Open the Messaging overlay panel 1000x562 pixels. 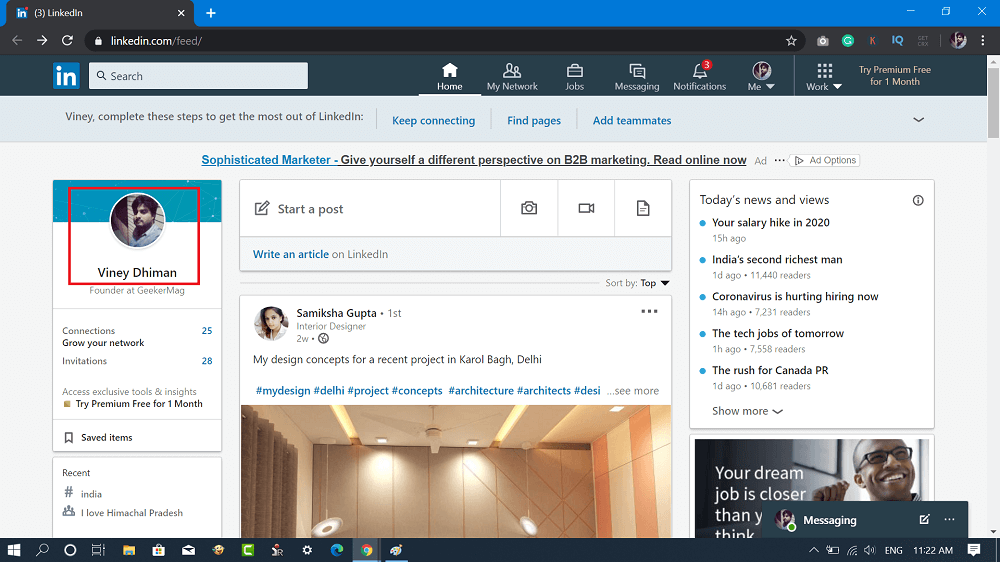point(830,520)
